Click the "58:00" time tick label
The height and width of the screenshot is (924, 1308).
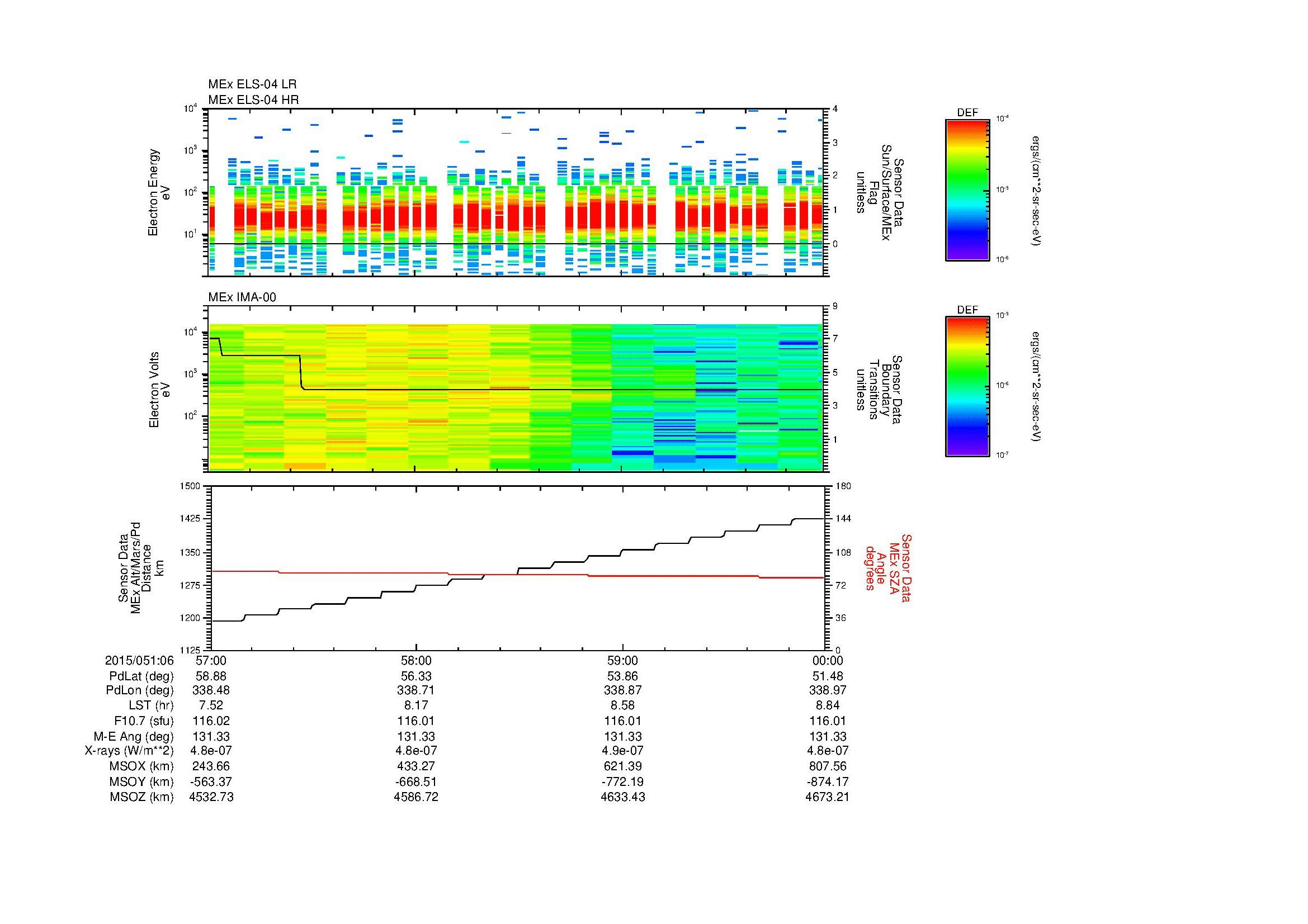click(x=417, y=660)
